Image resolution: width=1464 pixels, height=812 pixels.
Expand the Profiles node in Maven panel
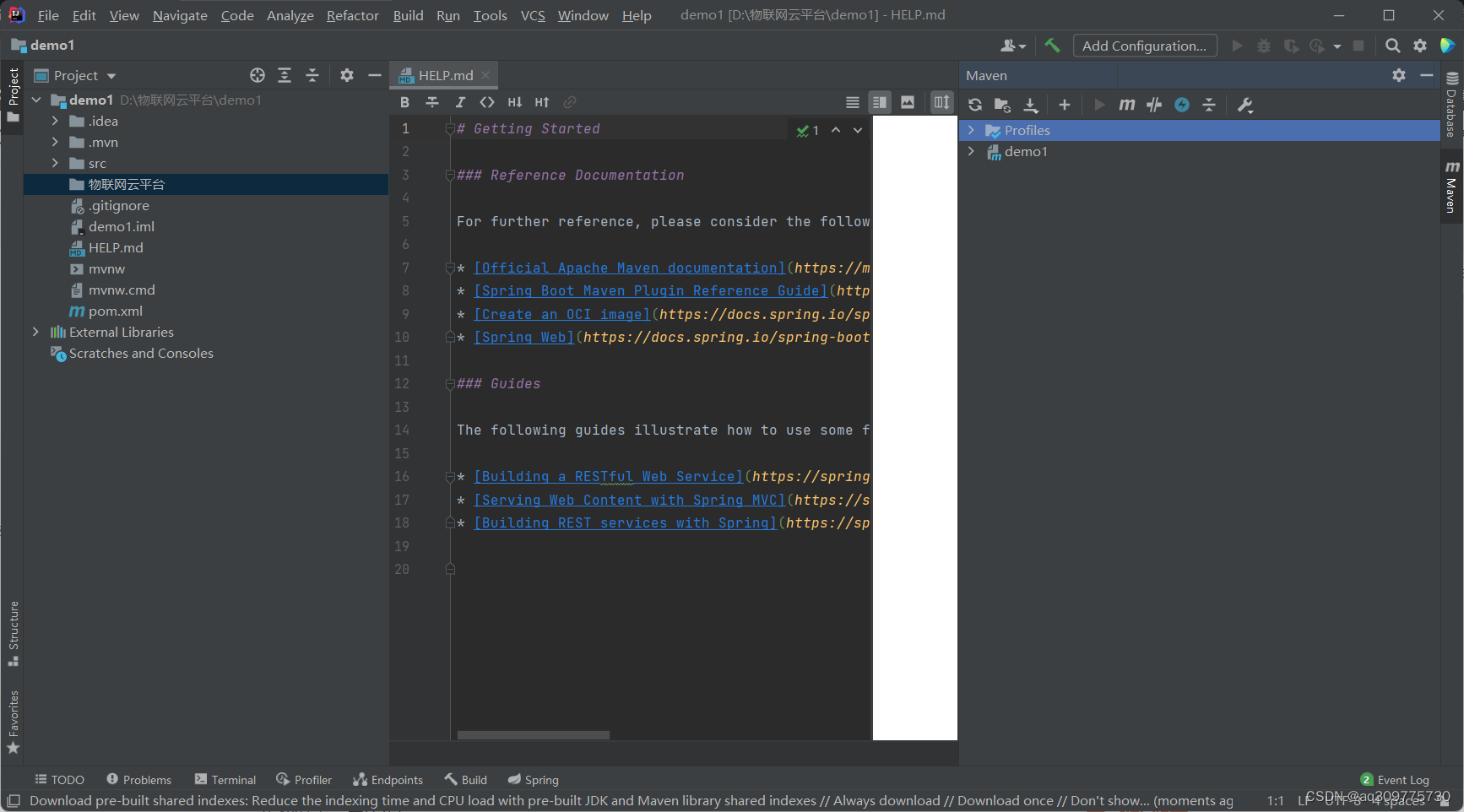pos(971,130)
